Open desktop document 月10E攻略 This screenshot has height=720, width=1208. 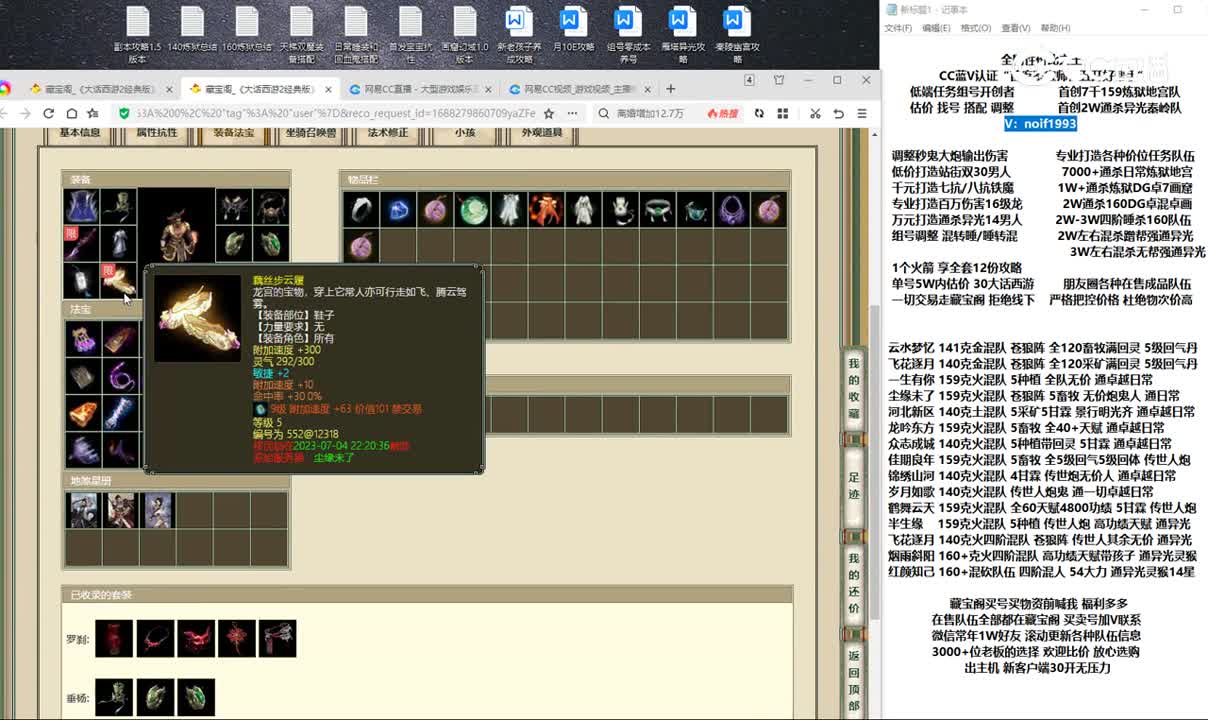573,33
